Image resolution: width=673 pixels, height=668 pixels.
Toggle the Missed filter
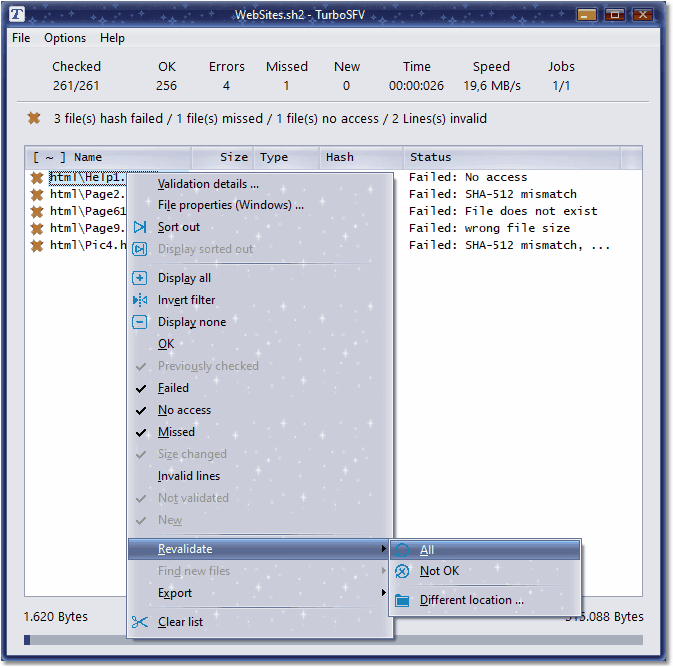(260, 432)
